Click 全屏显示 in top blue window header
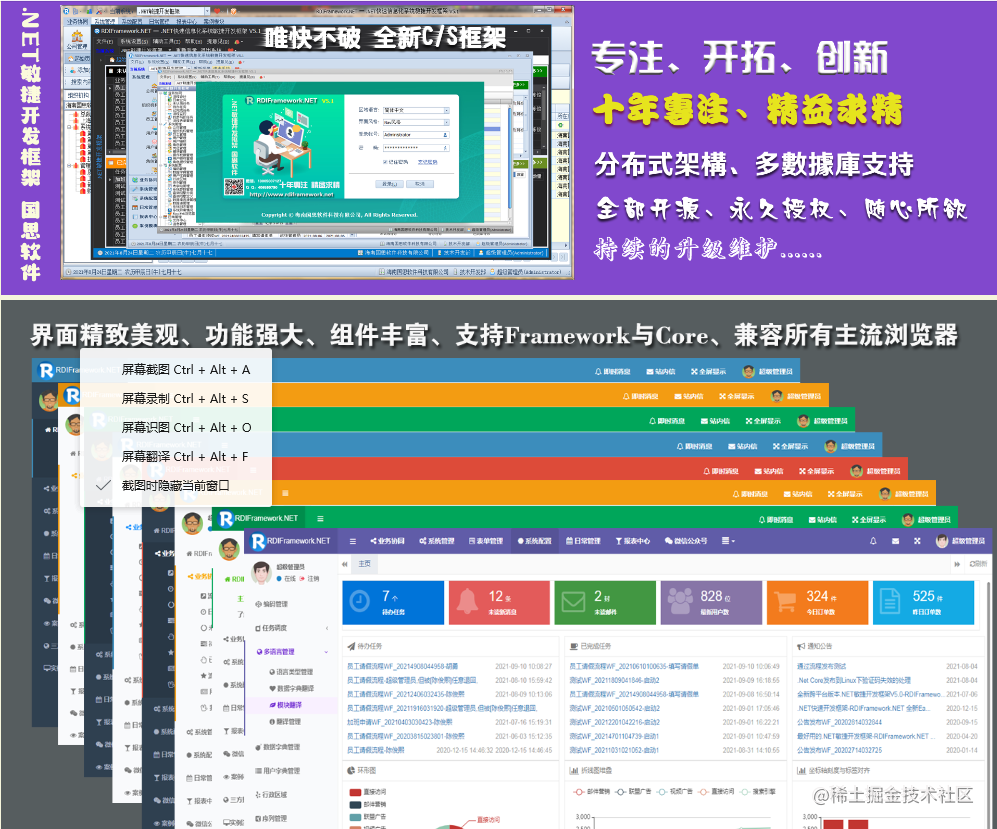Viewport: 997px width, 829px height. point(708,371)
